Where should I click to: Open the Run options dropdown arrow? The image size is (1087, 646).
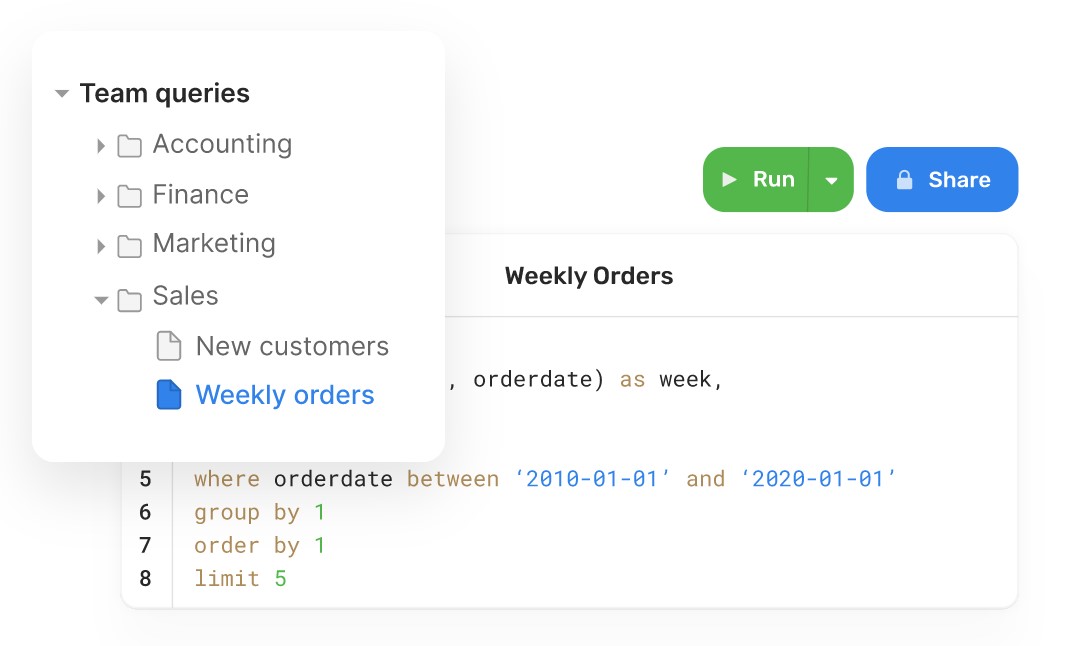click(831, 181)
